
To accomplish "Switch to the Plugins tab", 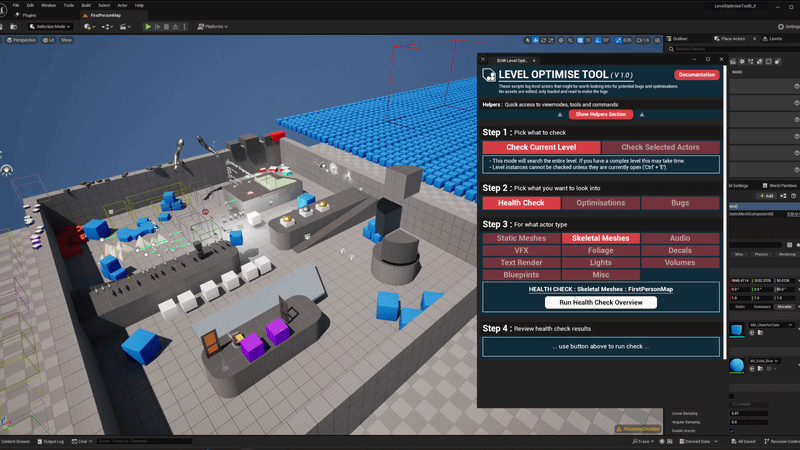I will click(27, 15).
